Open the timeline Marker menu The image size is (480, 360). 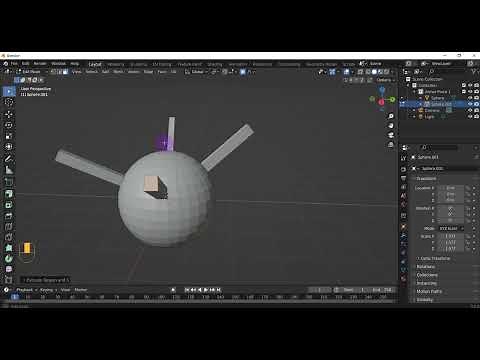point(81,290)
